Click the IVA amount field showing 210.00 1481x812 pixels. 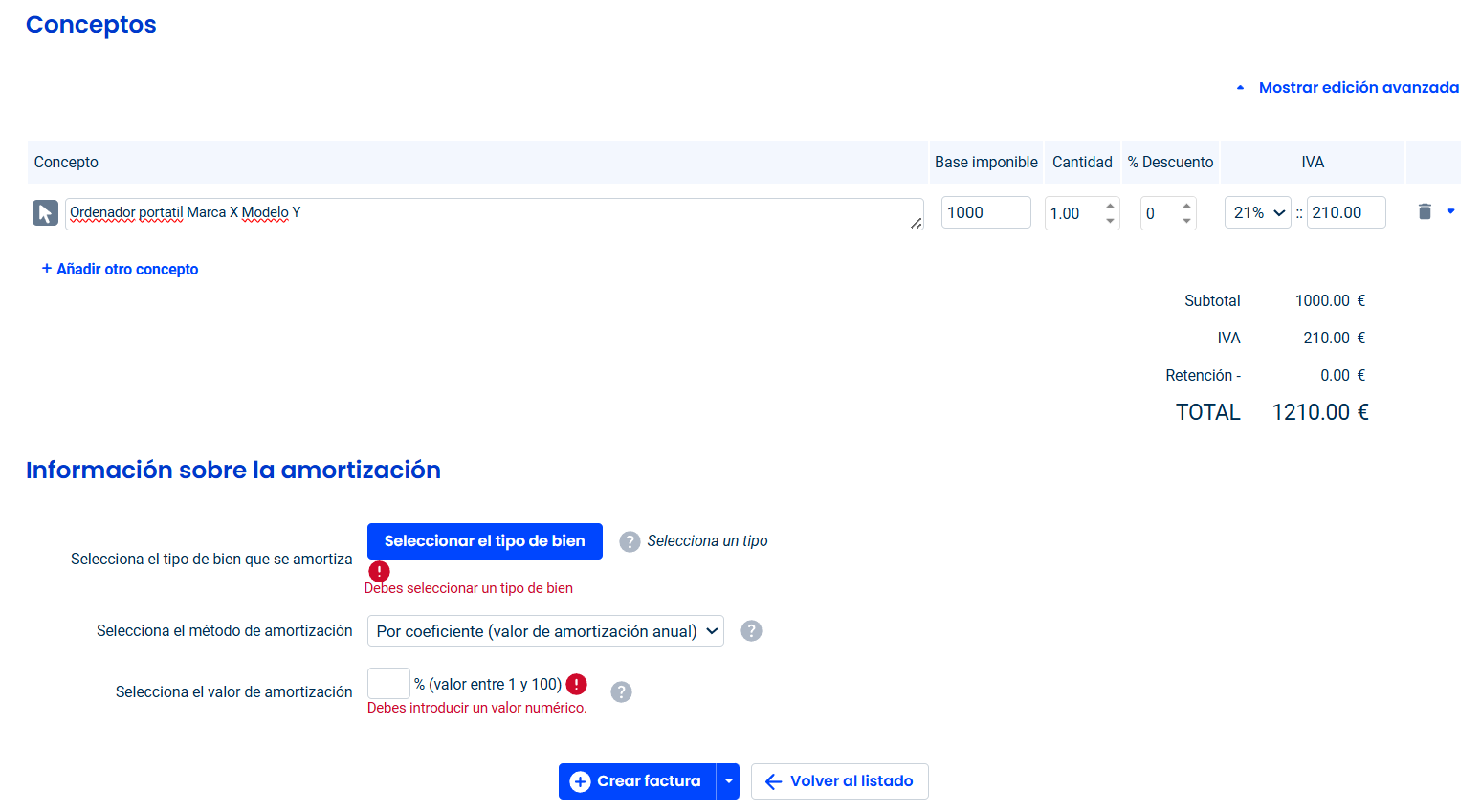tap(1346, 212)
